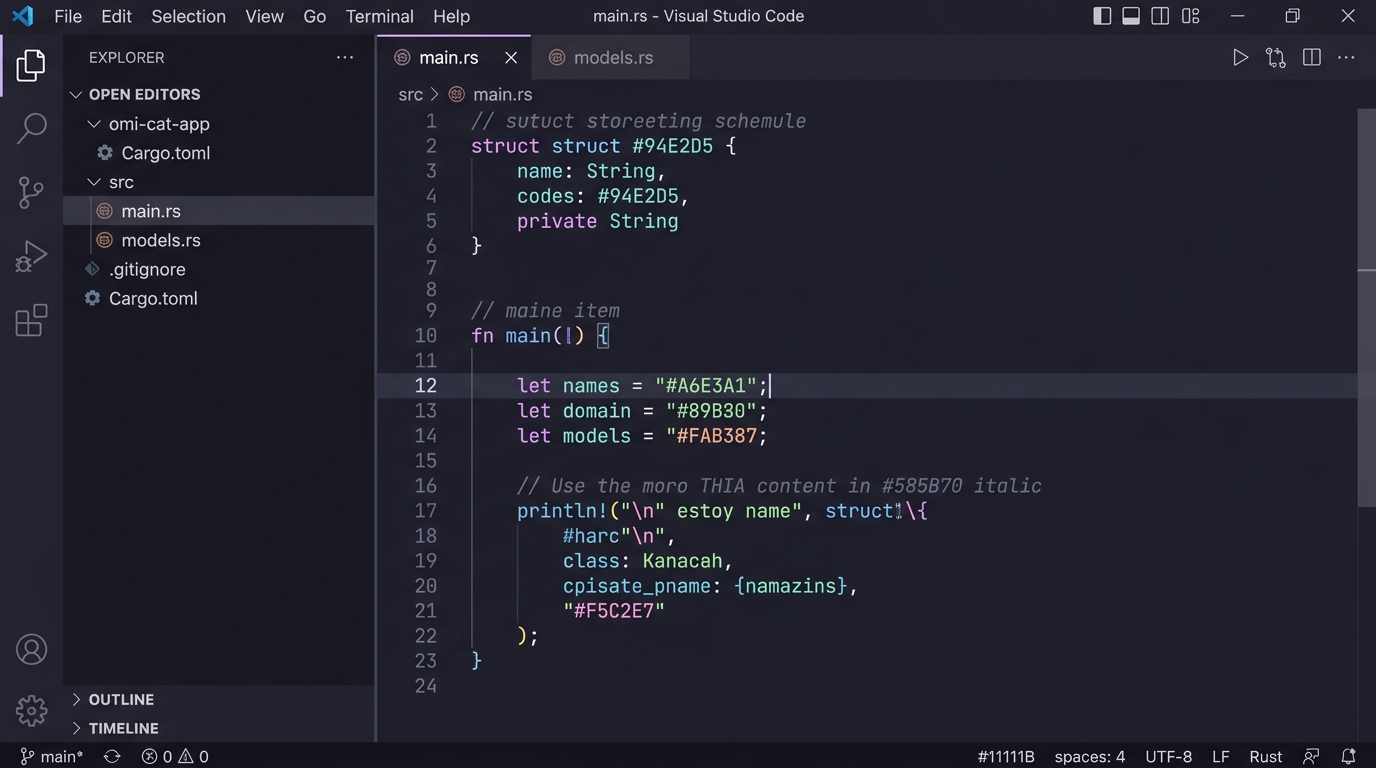This screenshot has height=768, width=1376.
Task: Open the Manage gear icon
Action: coord(31,711)
